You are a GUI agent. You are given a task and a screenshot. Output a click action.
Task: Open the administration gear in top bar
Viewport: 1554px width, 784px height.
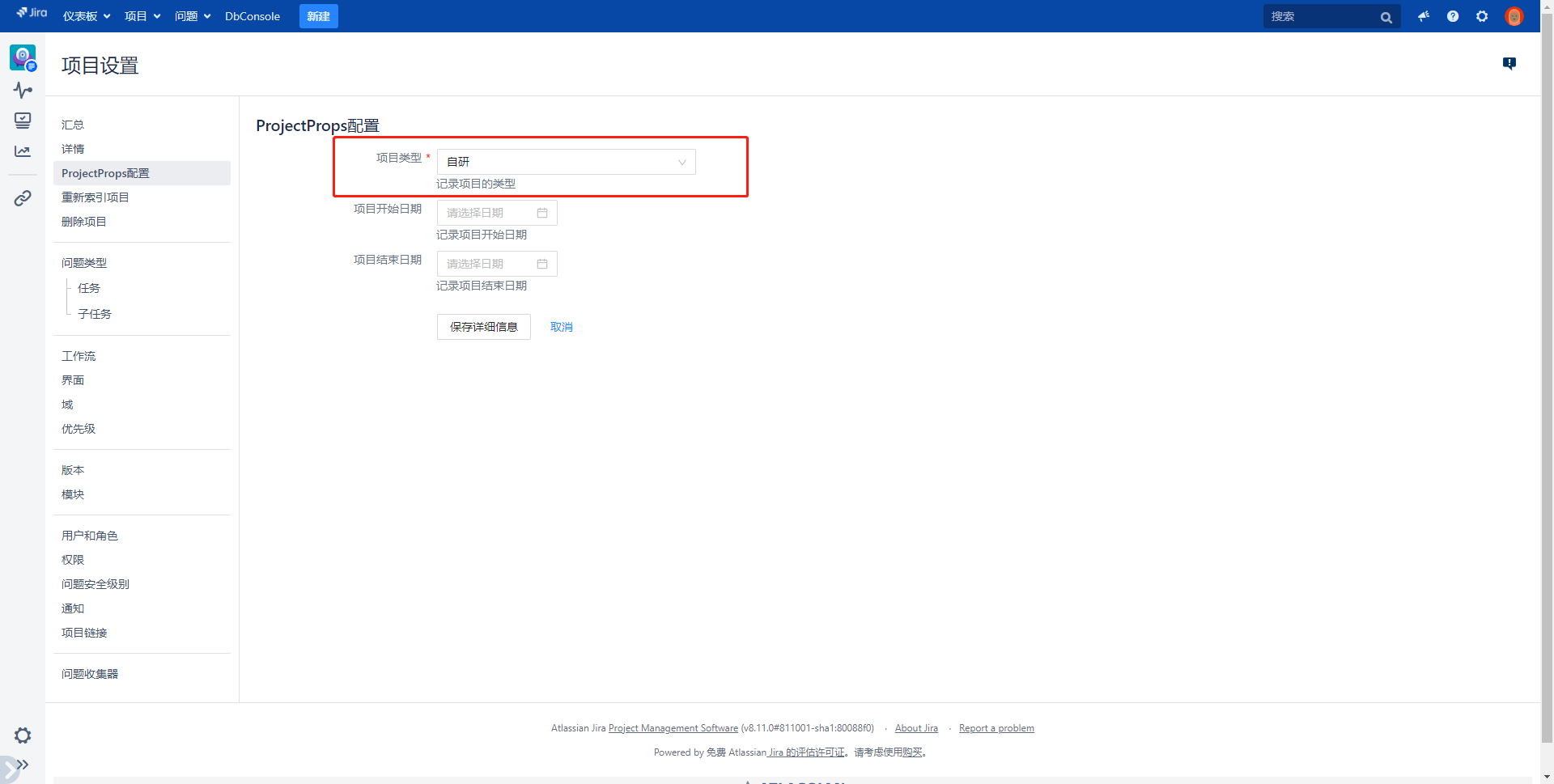(x=1482, y=16)
